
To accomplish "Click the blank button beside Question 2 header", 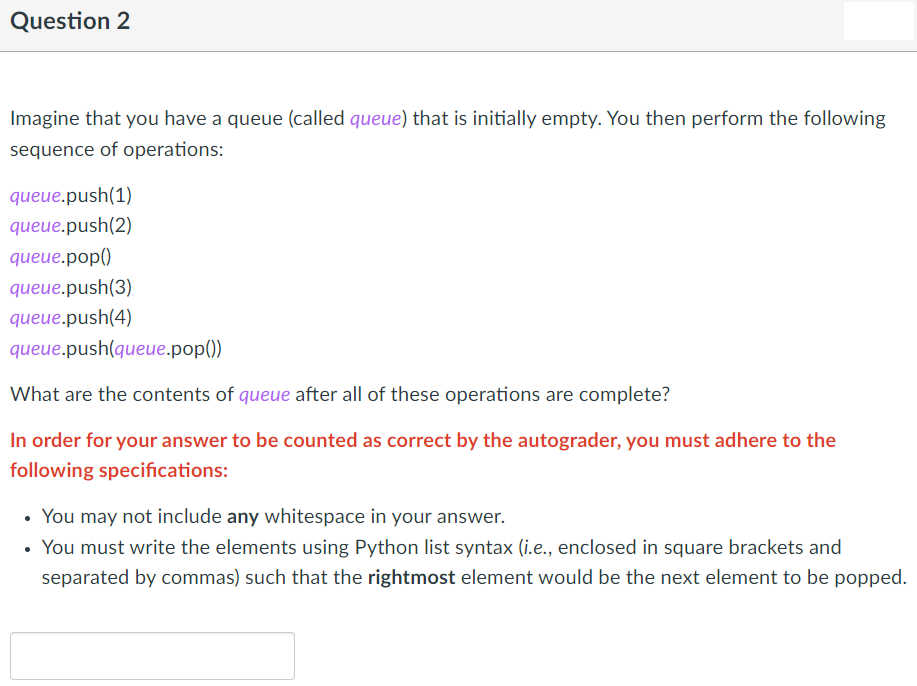I will [x=877, y=21].
